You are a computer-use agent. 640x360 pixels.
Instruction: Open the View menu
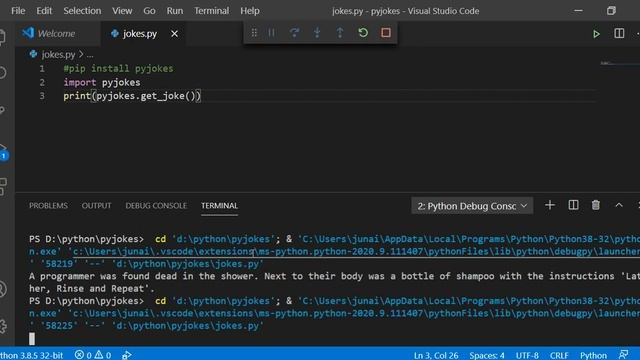[x=122, y=11]
